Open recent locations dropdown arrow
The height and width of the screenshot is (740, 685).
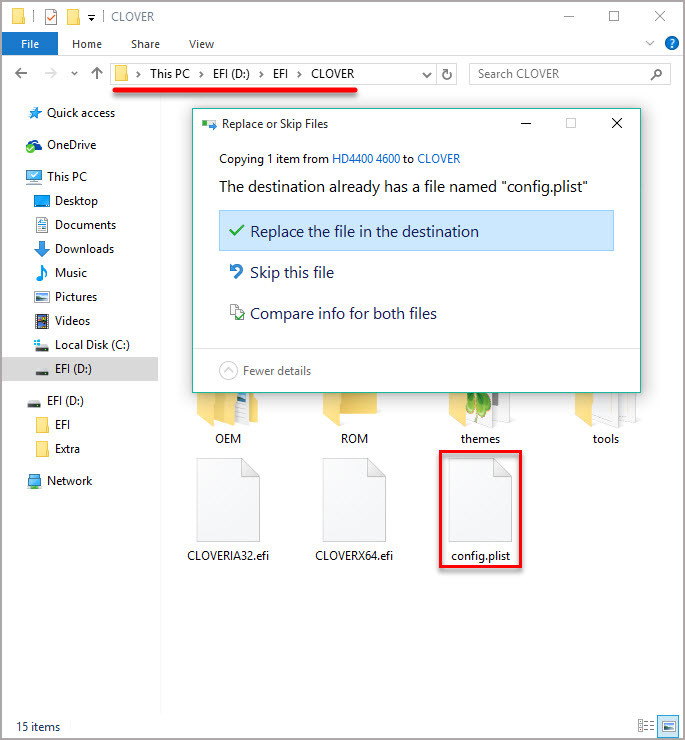[74, 74]
